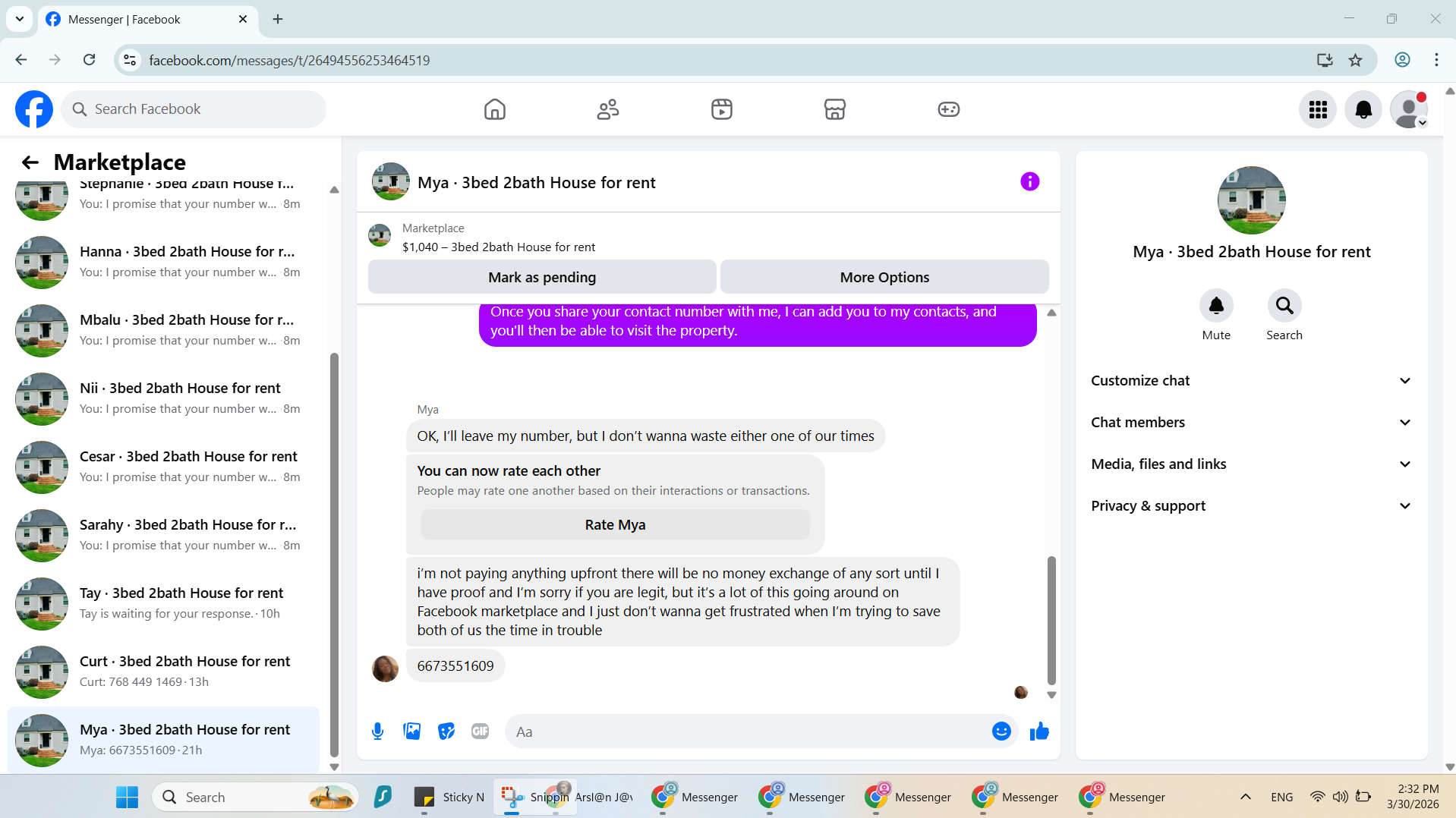Screen dimensions: 1456x818
Task: Click Rate Mya button
Action: [615, 524]
